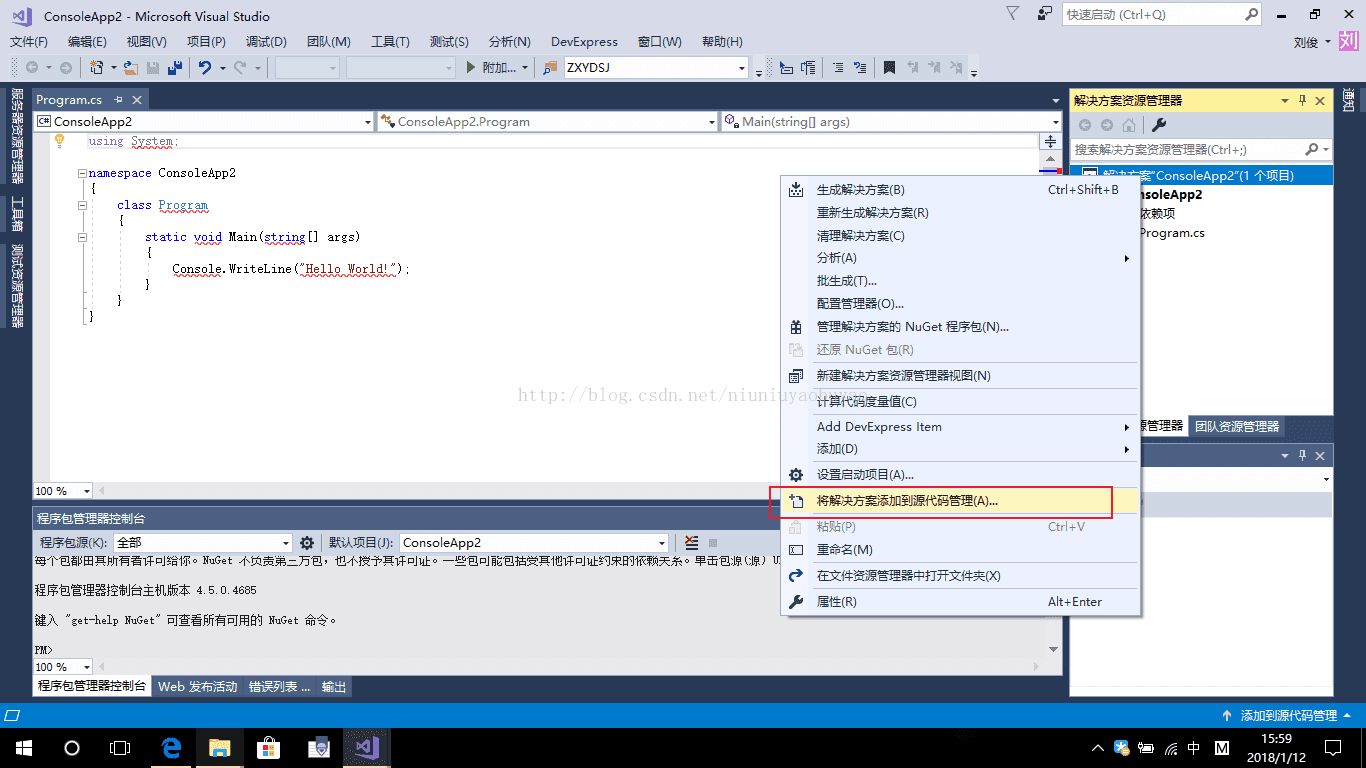Open the notifications filter flag icon
This screenshot has width=1366, height=768.
point(1013,14)
